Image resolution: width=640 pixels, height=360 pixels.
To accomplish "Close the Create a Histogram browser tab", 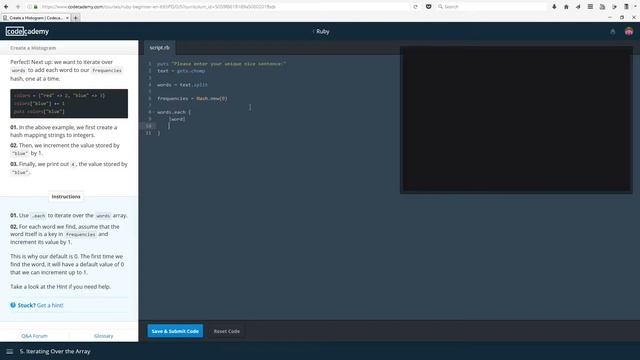I will (67, 18).
